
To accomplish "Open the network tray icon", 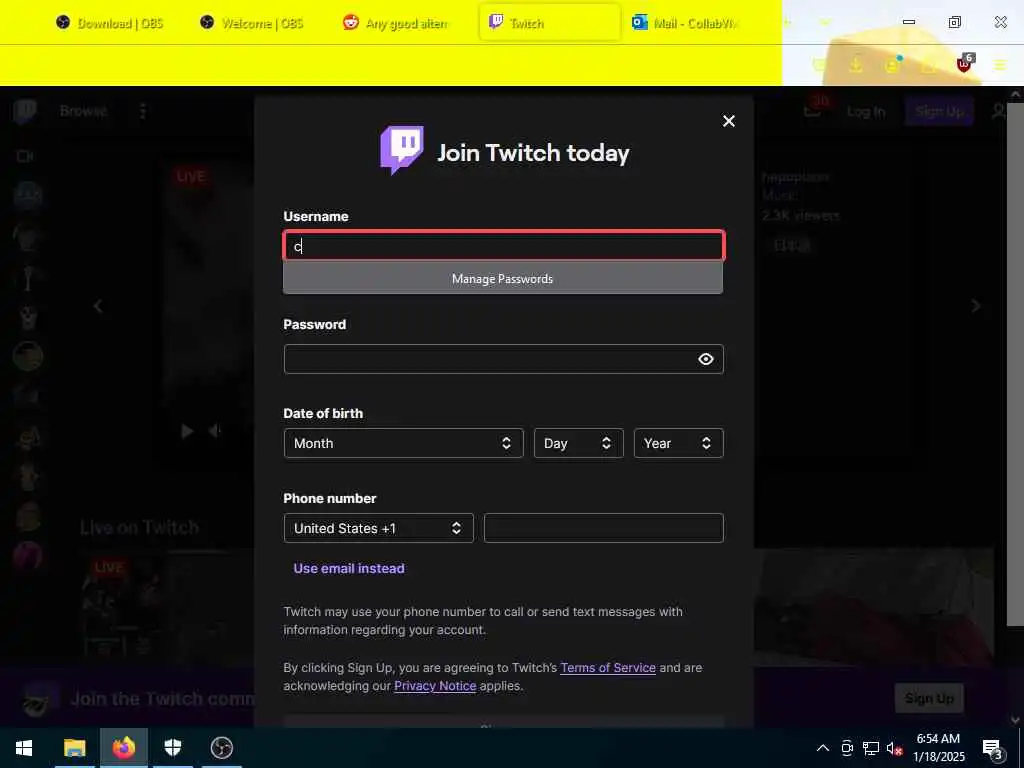I will (x=871, y=748).
